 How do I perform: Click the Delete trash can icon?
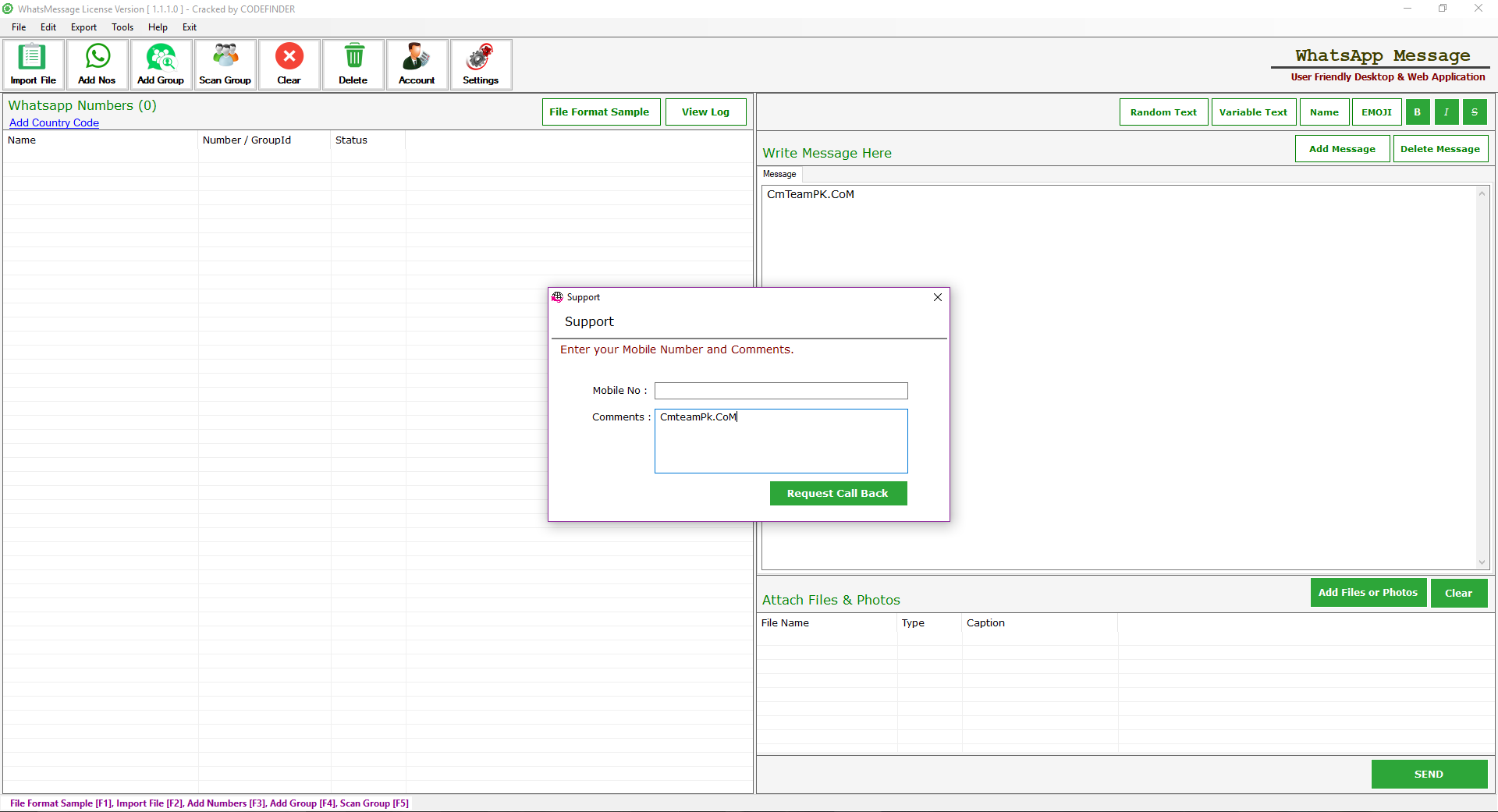(x=353, y=65)
